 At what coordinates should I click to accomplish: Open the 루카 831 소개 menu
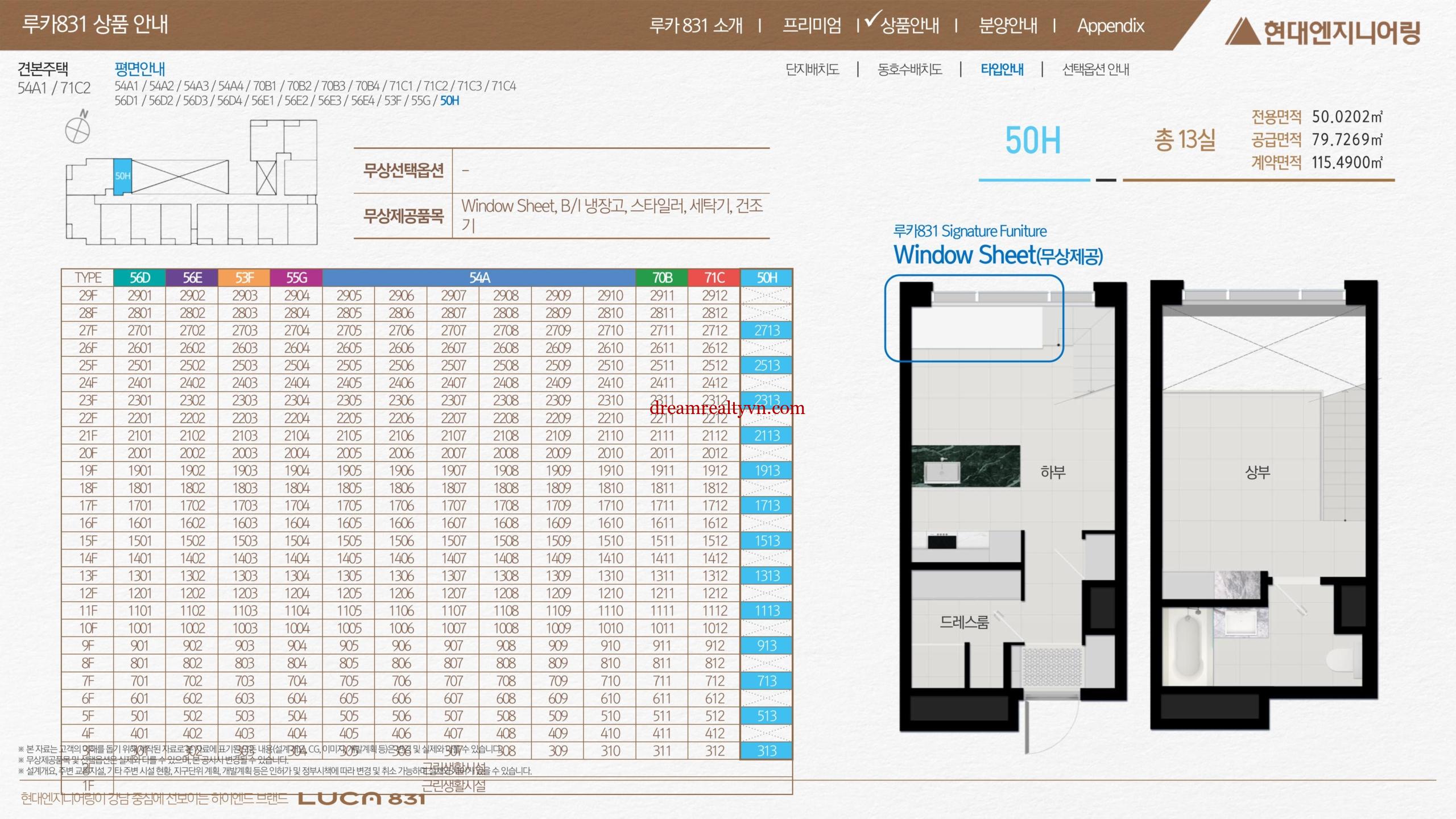[x=696, y=26]
